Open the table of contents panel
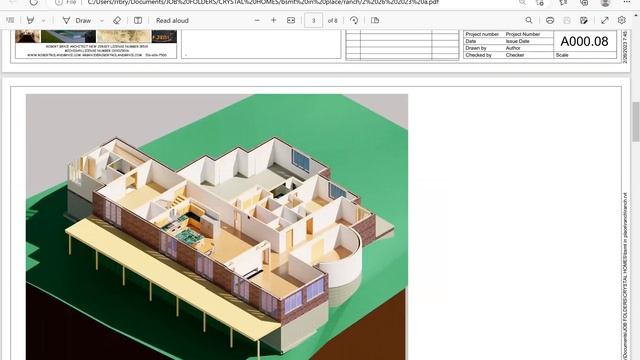Viewport: 640px width, 360px height. [x=10, y=20]
